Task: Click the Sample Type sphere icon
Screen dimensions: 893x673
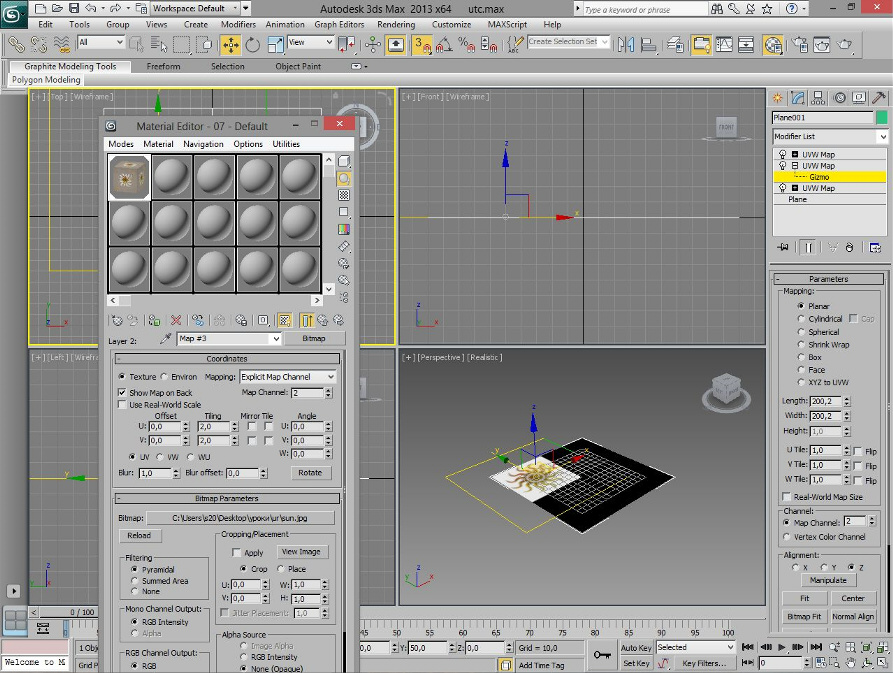Action: tap(344, 178)
